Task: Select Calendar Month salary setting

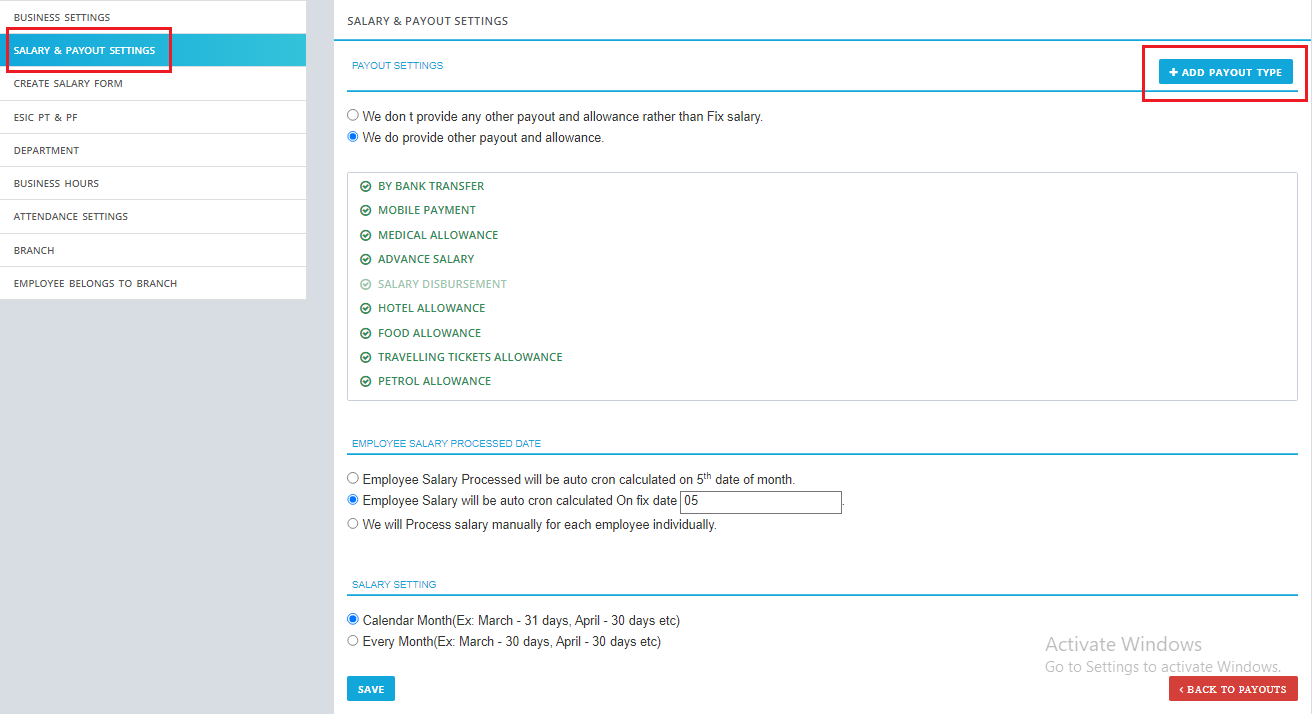Action: (353, 620)
